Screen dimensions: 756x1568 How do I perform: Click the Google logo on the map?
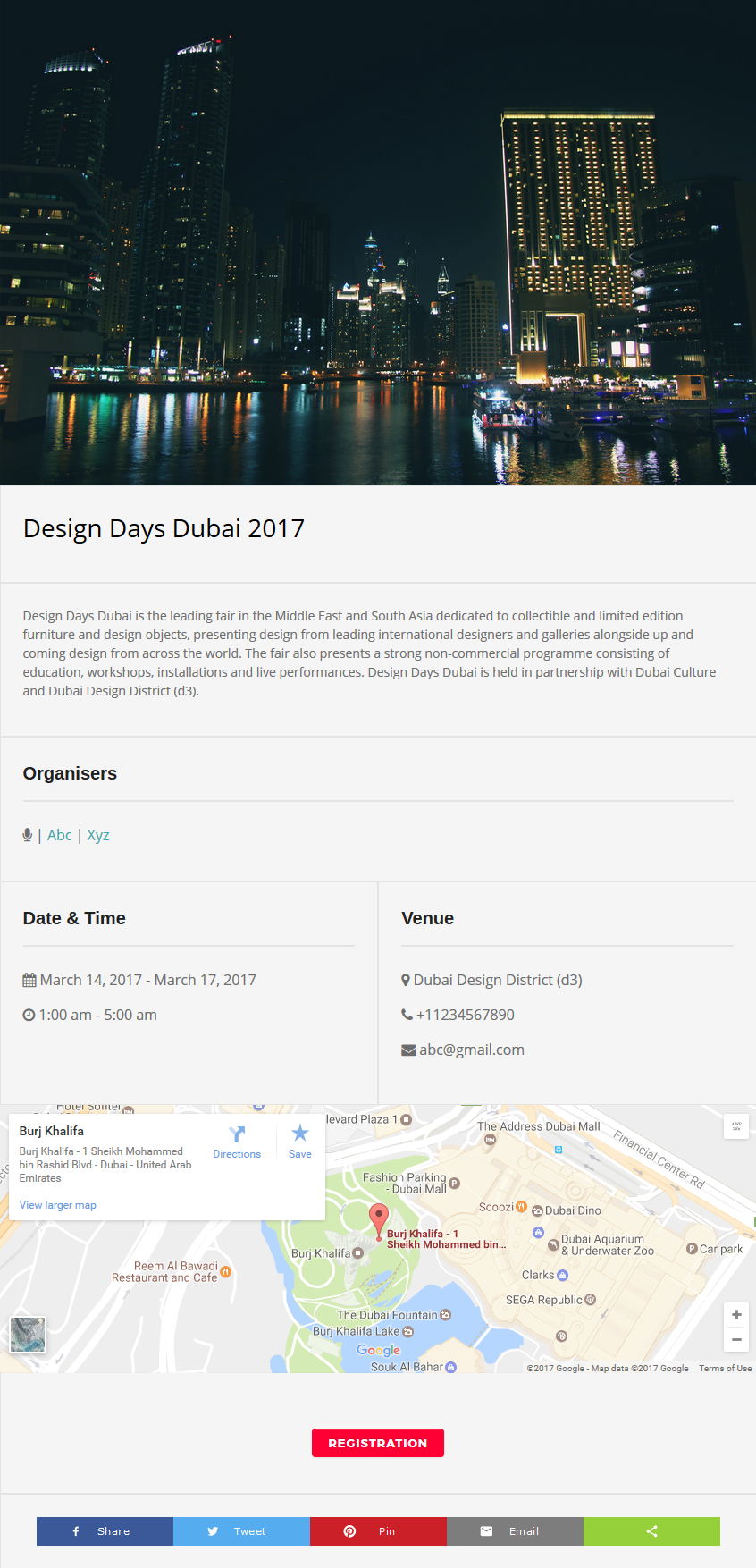[379, 1350]
